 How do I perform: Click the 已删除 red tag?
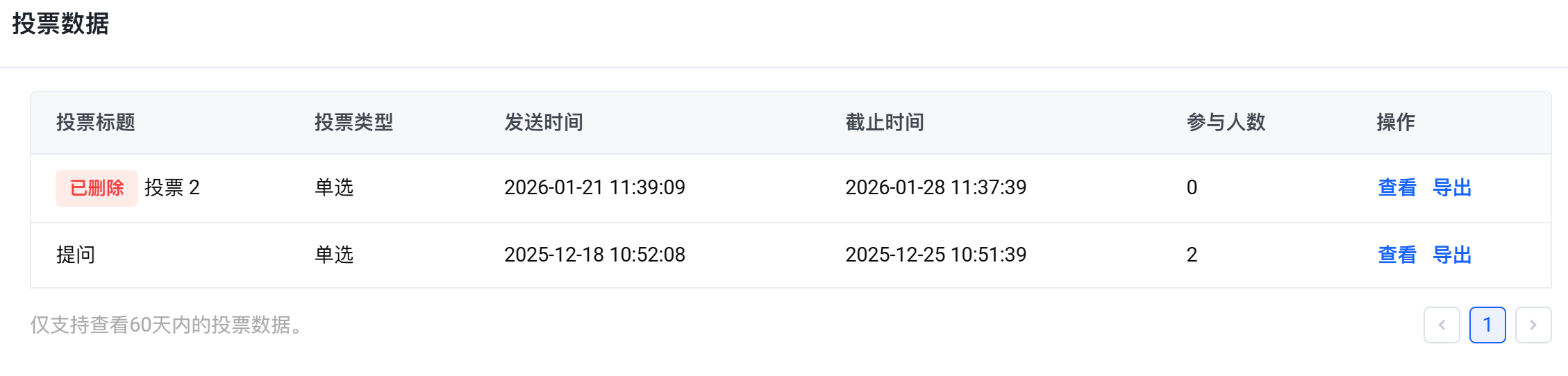[x=97, y=188]
